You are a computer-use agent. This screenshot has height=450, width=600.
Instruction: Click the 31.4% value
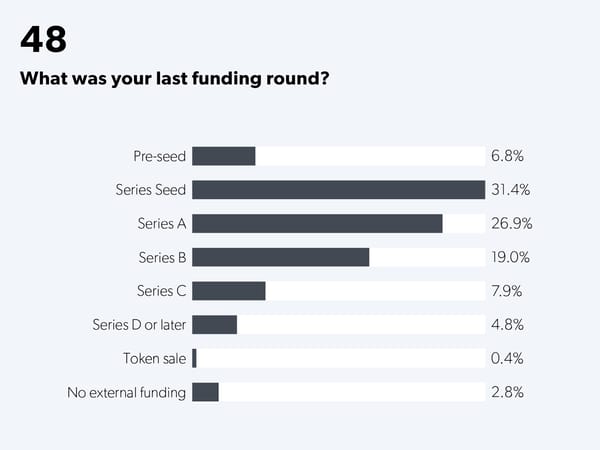tap(511, 190)
